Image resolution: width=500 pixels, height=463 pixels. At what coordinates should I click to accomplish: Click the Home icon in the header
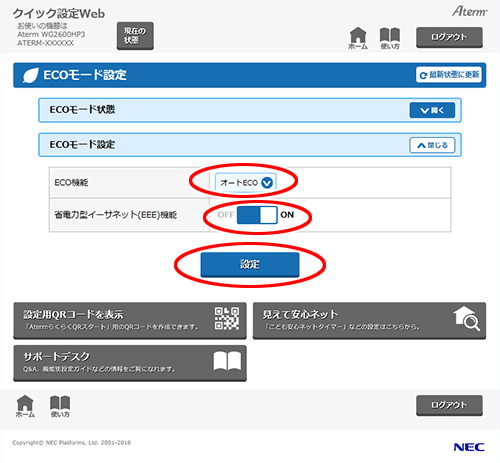pyautogui.click(x=358, y=38)
